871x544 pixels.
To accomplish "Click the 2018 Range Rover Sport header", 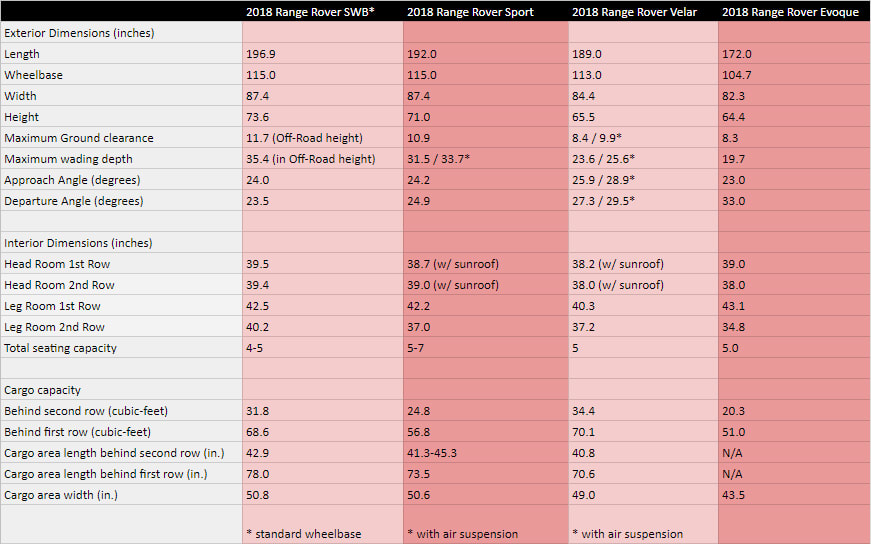I will pos(470,12).
